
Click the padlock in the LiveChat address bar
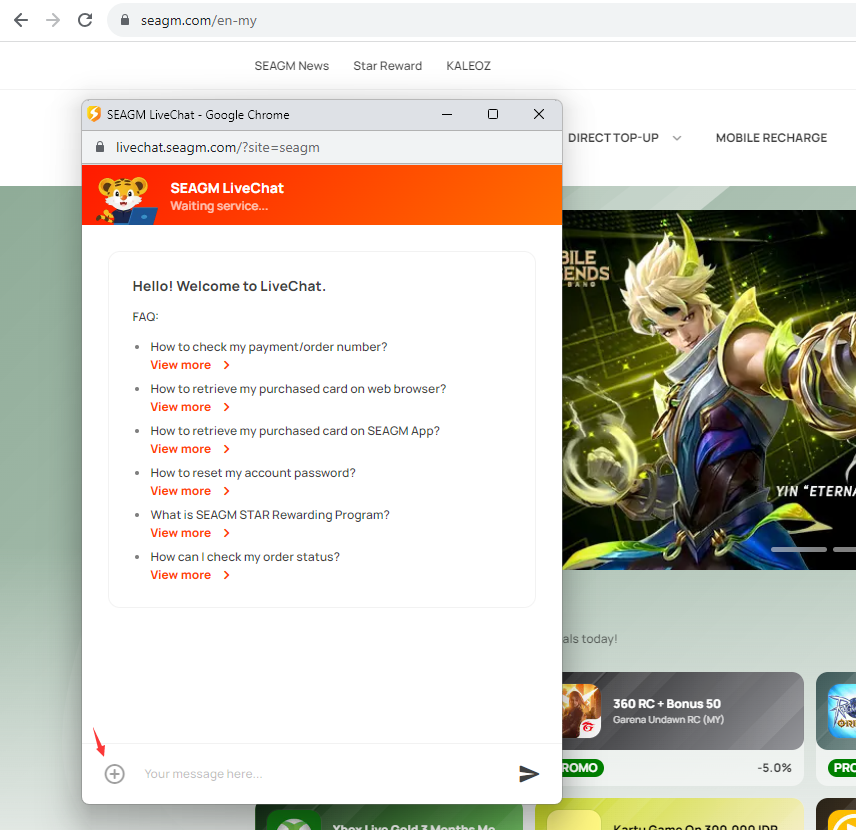click(100, 147)
